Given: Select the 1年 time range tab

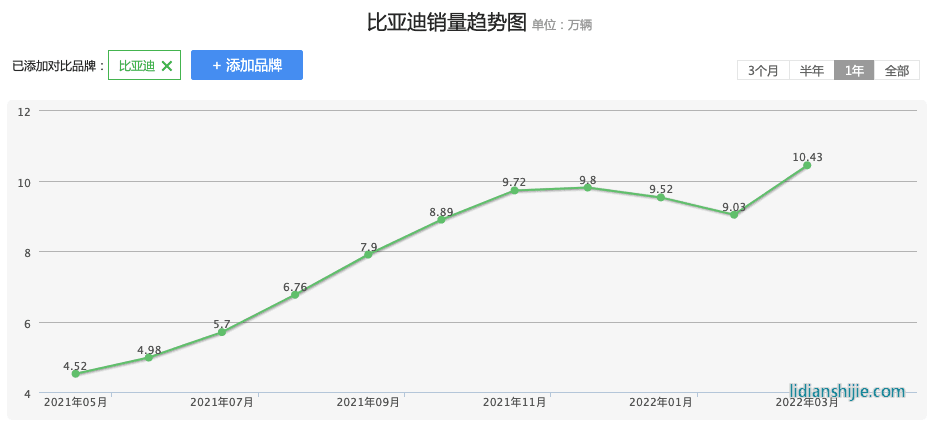Looking at the screenshot, I should pyautogui.click(x=854, y=70).
